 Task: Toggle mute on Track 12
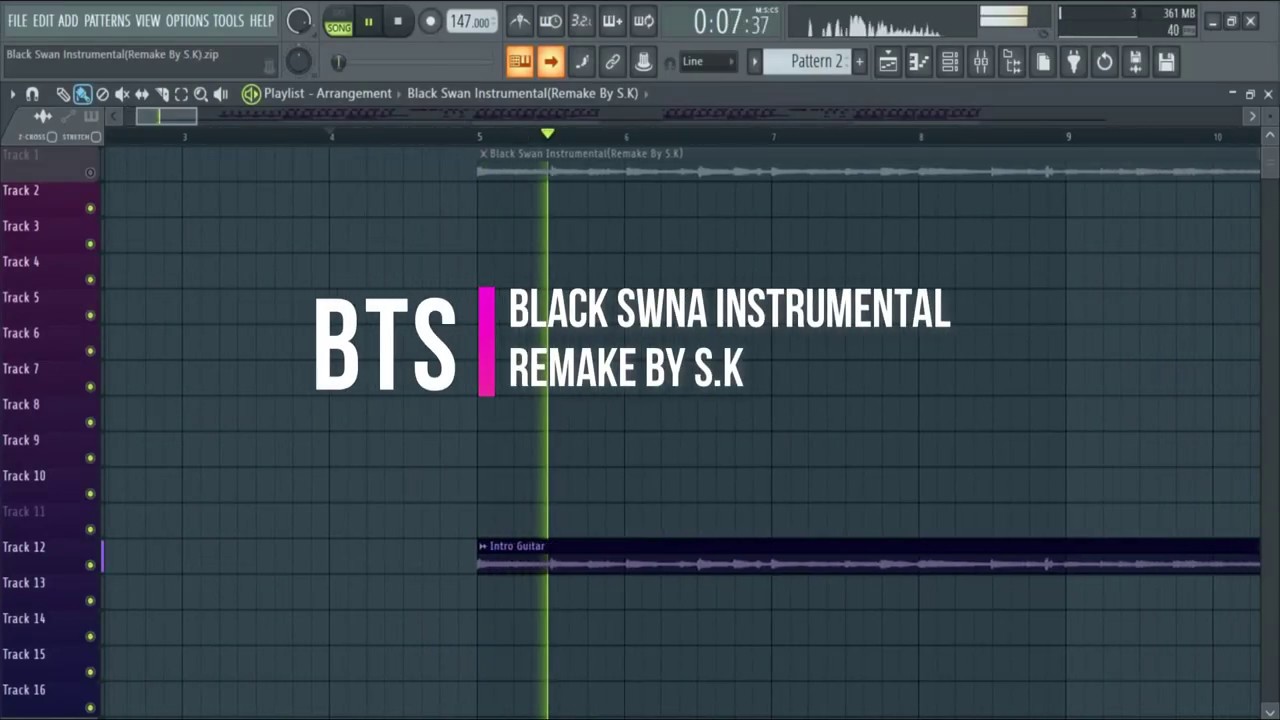point(90,565)
